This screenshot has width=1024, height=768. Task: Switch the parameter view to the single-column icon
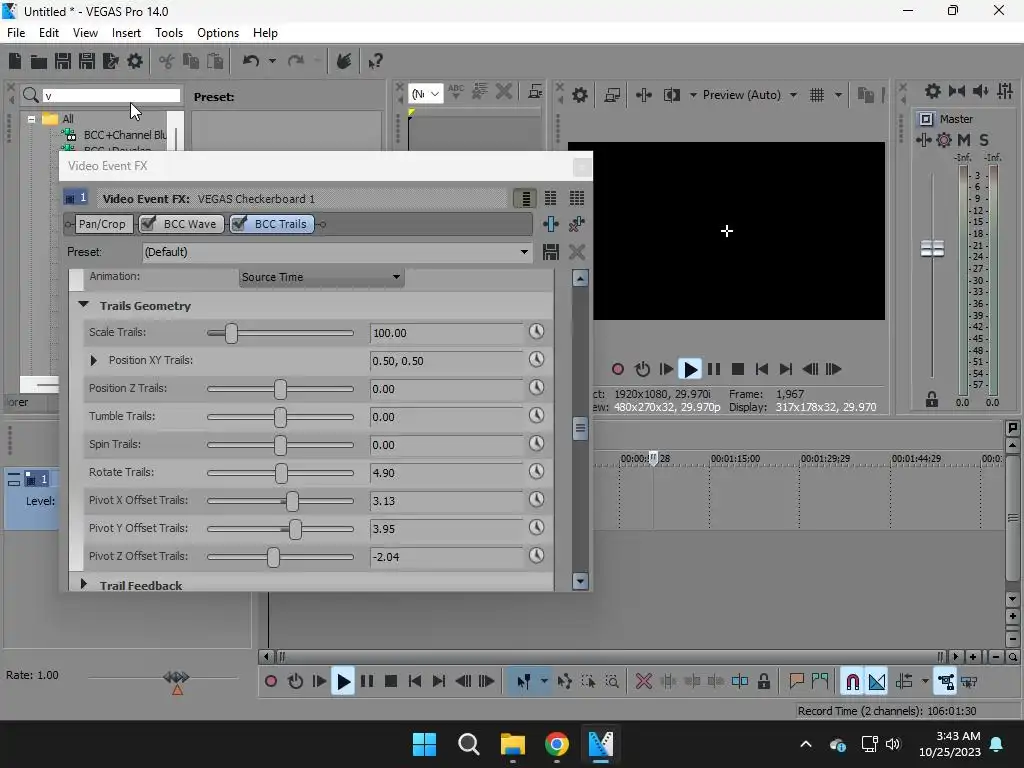525,199
